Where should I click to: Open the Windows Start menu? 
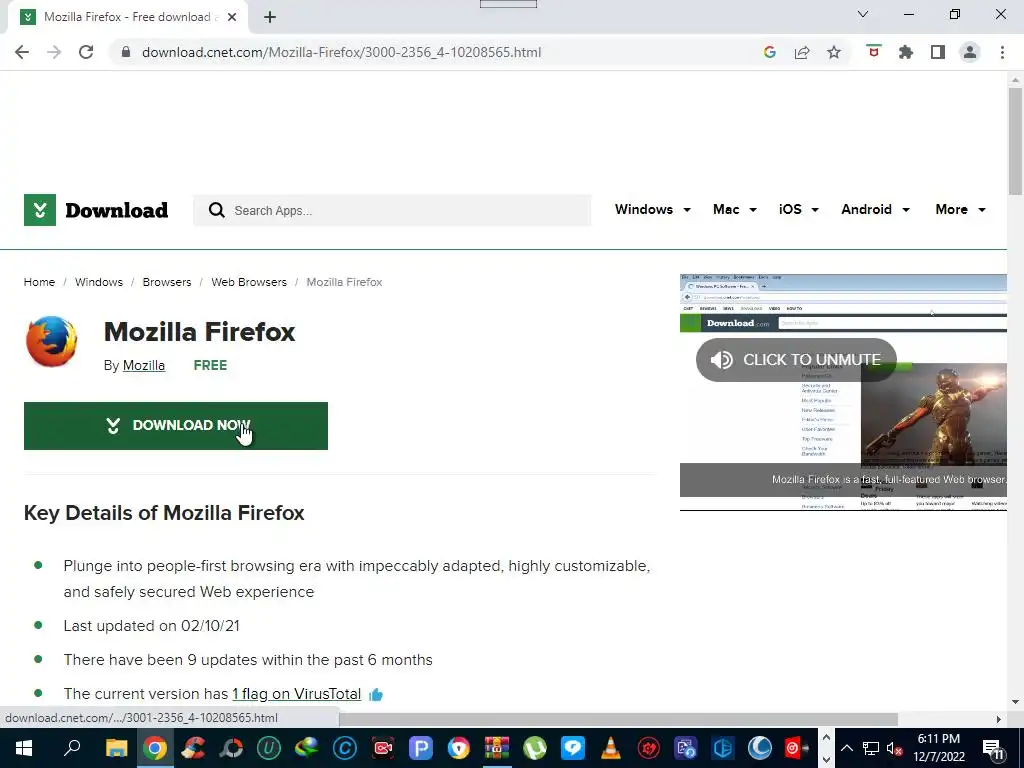24,748
